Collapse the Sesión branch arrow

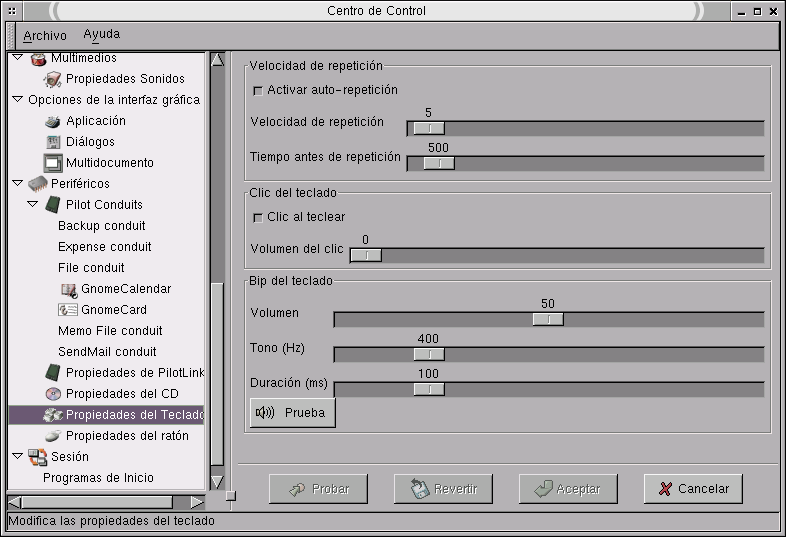18,456
